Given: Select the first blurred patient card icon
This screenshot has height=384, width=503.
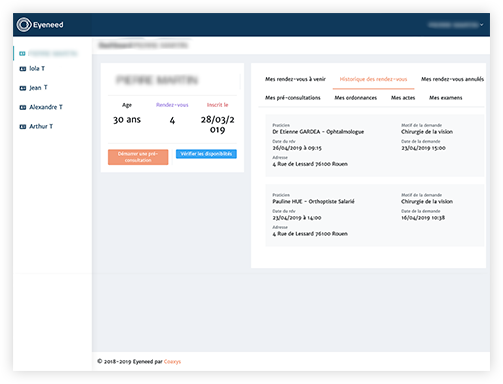Looking at the screenshot, I should (22, 53).
